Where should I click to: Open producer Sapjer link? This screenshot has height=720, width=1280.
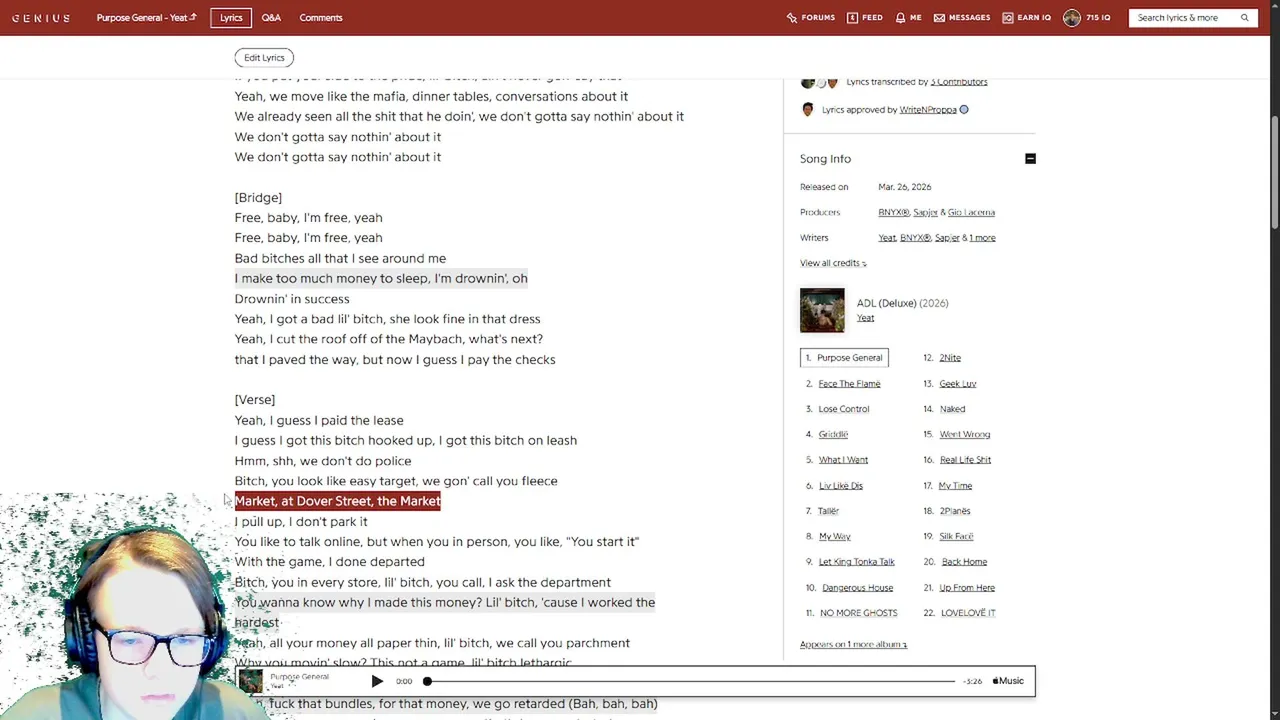925,212
